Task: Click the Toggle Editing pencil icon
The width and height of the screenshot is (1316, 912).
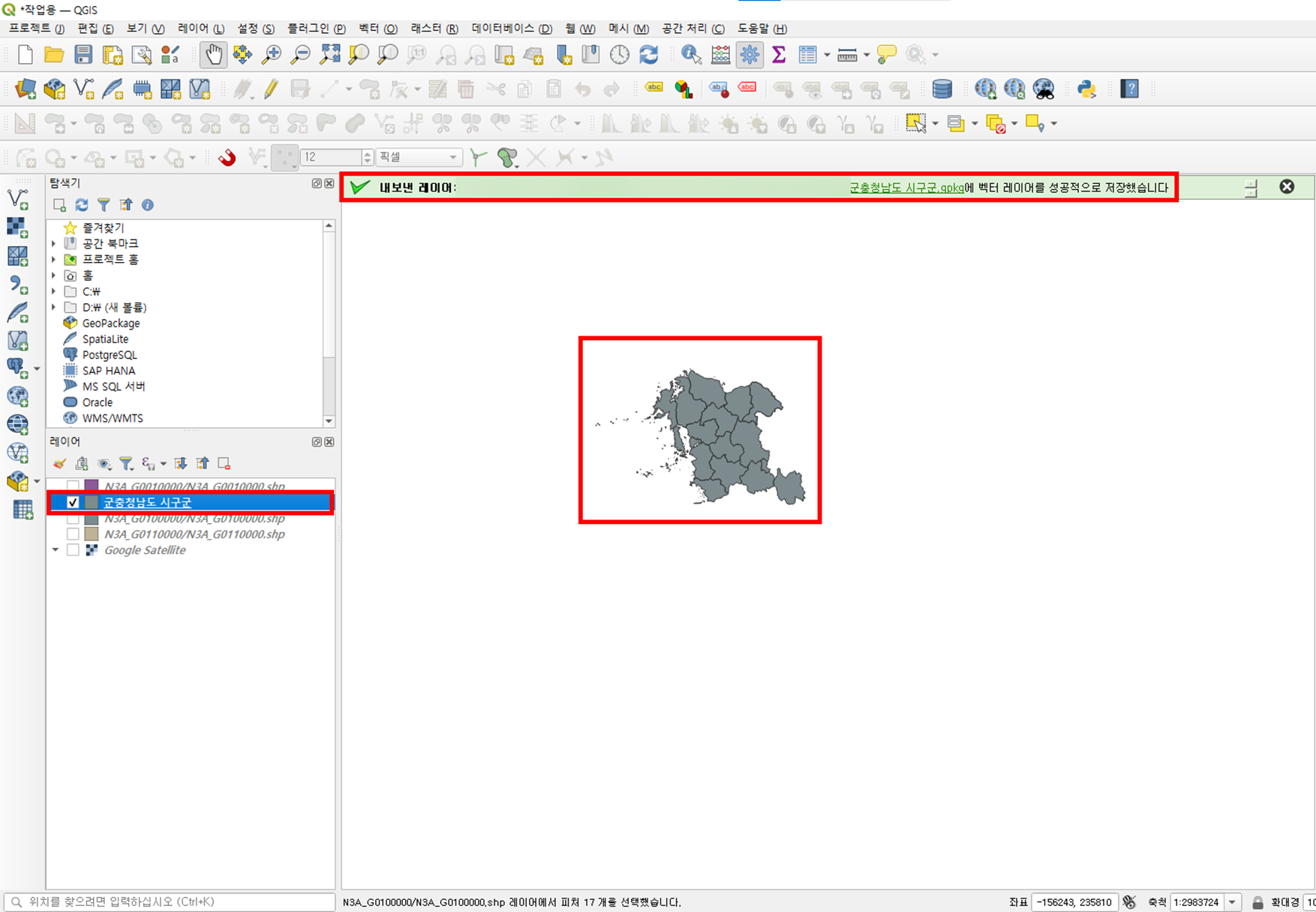Action: pos(271,89)
